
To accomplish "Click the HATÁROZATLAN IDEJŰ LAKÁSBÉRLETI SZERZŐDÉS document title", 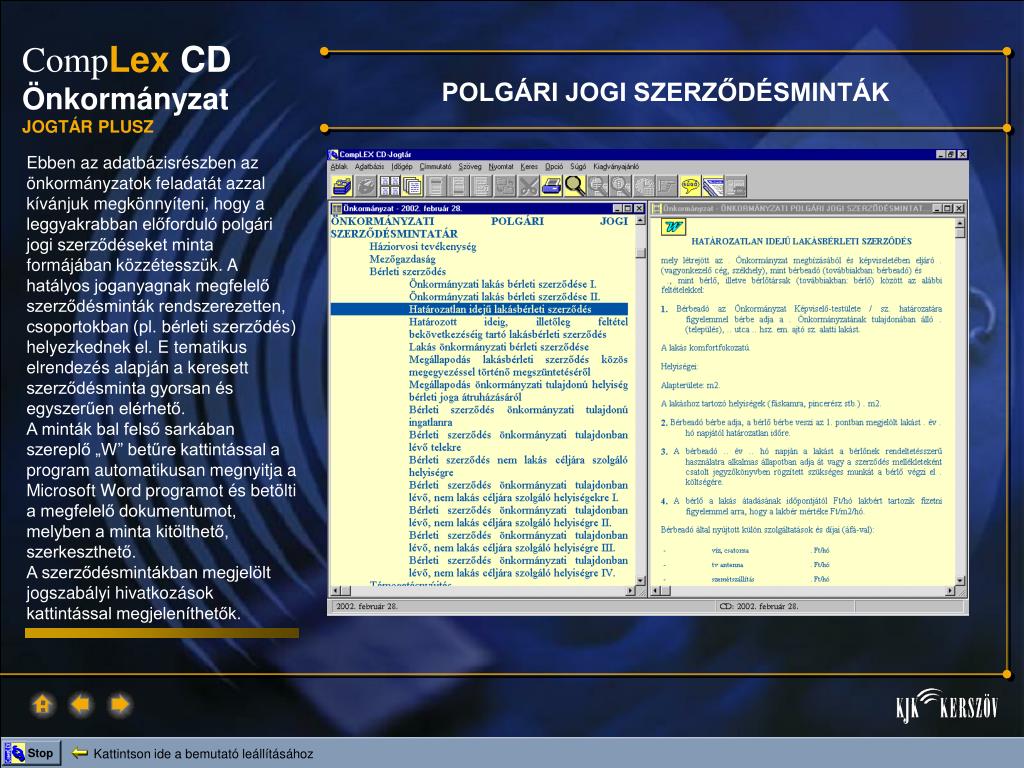I will click(x=801, y=241).
